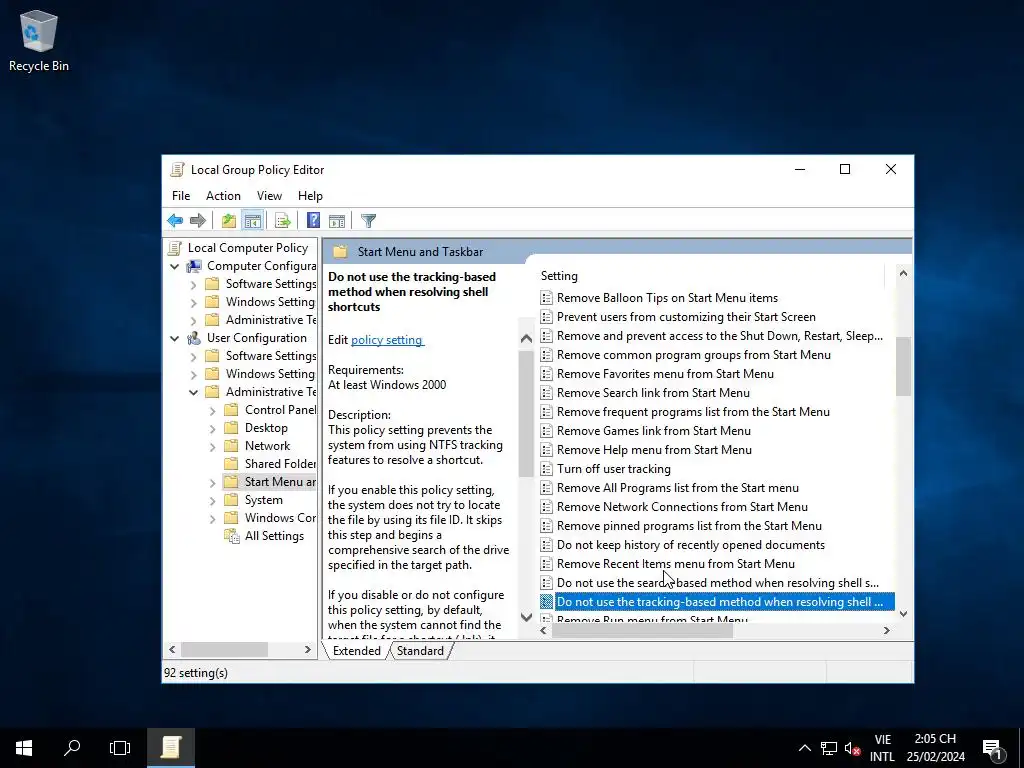
Task: Open the Help menu
Action: coord(310,196)
